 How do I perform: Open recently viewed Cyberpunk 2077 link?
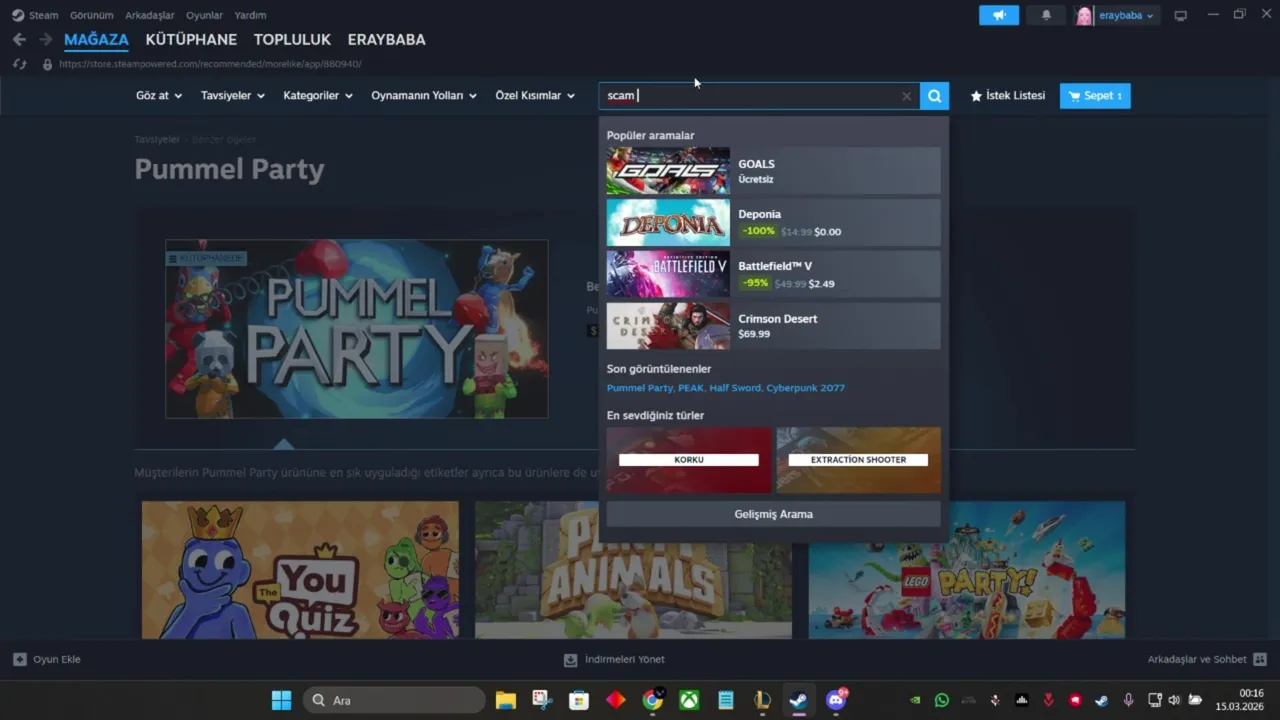click(x=805, y=388)
